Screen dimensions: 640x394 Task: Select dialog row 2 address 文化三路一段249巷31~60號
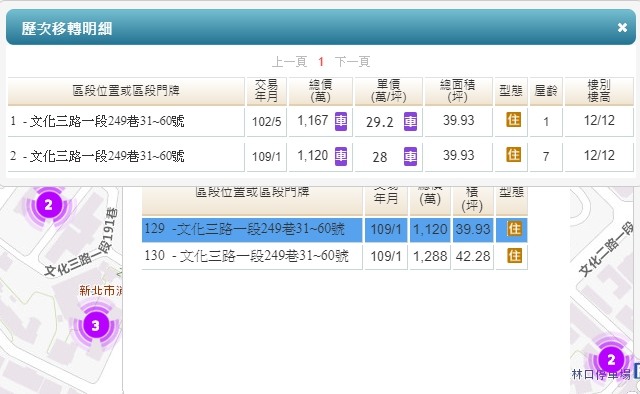click(107, 156)
